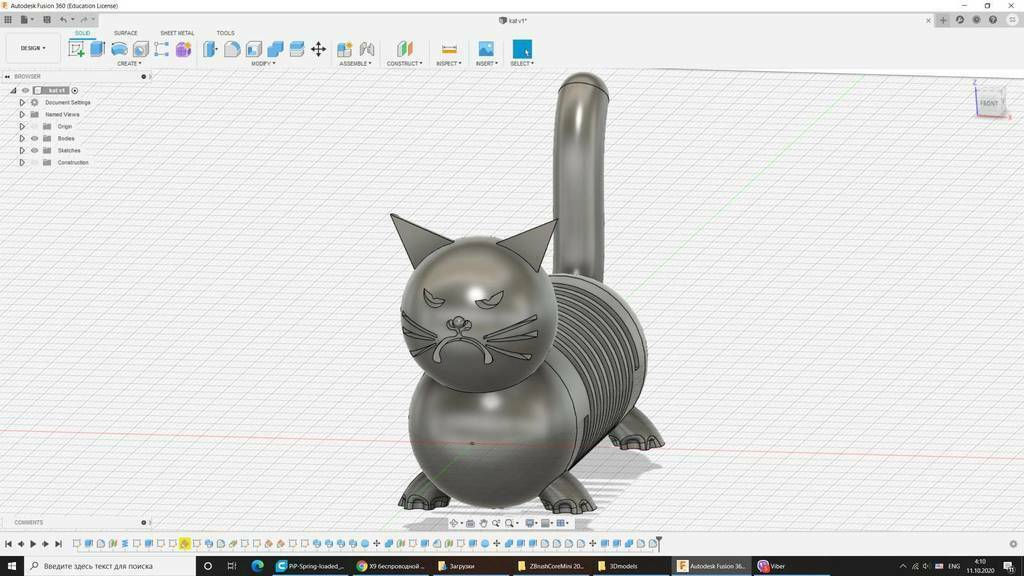Open the Press Pull tool
The image size is (1024, 576).
[210, 48]
